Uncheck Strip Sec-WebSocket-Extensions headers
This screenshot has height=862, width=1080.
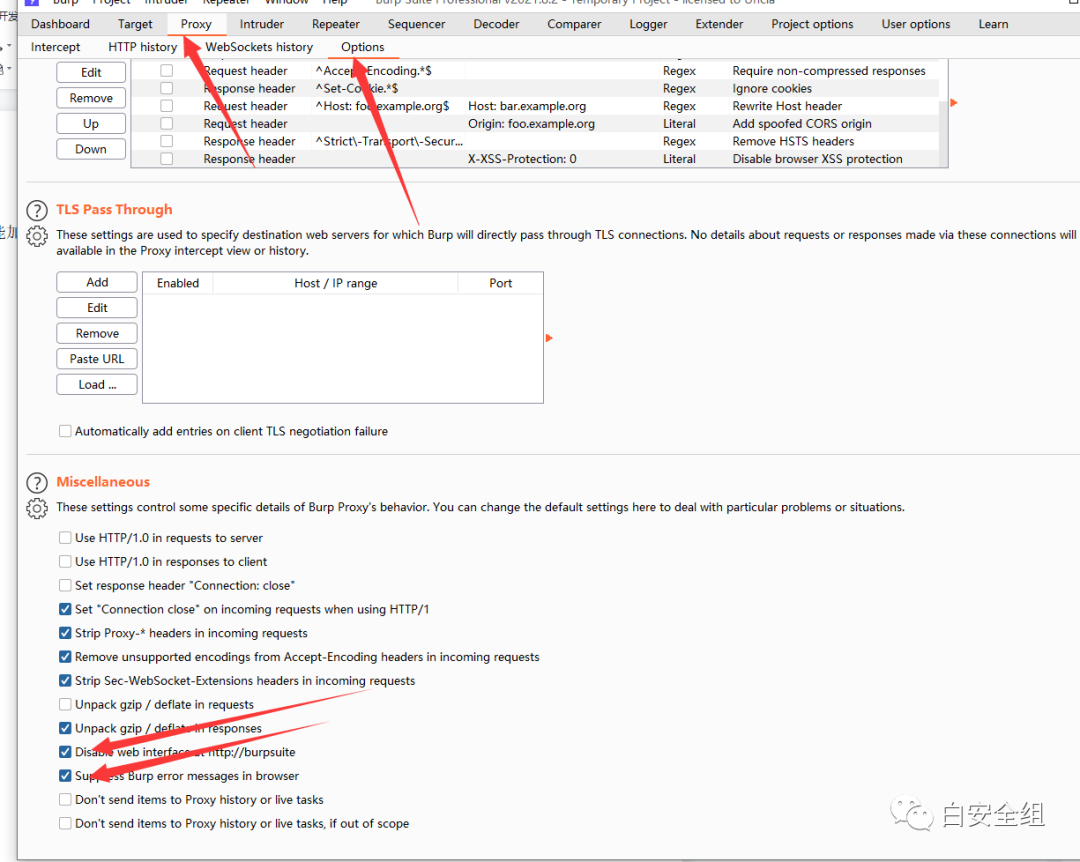(x=65, y=681)
